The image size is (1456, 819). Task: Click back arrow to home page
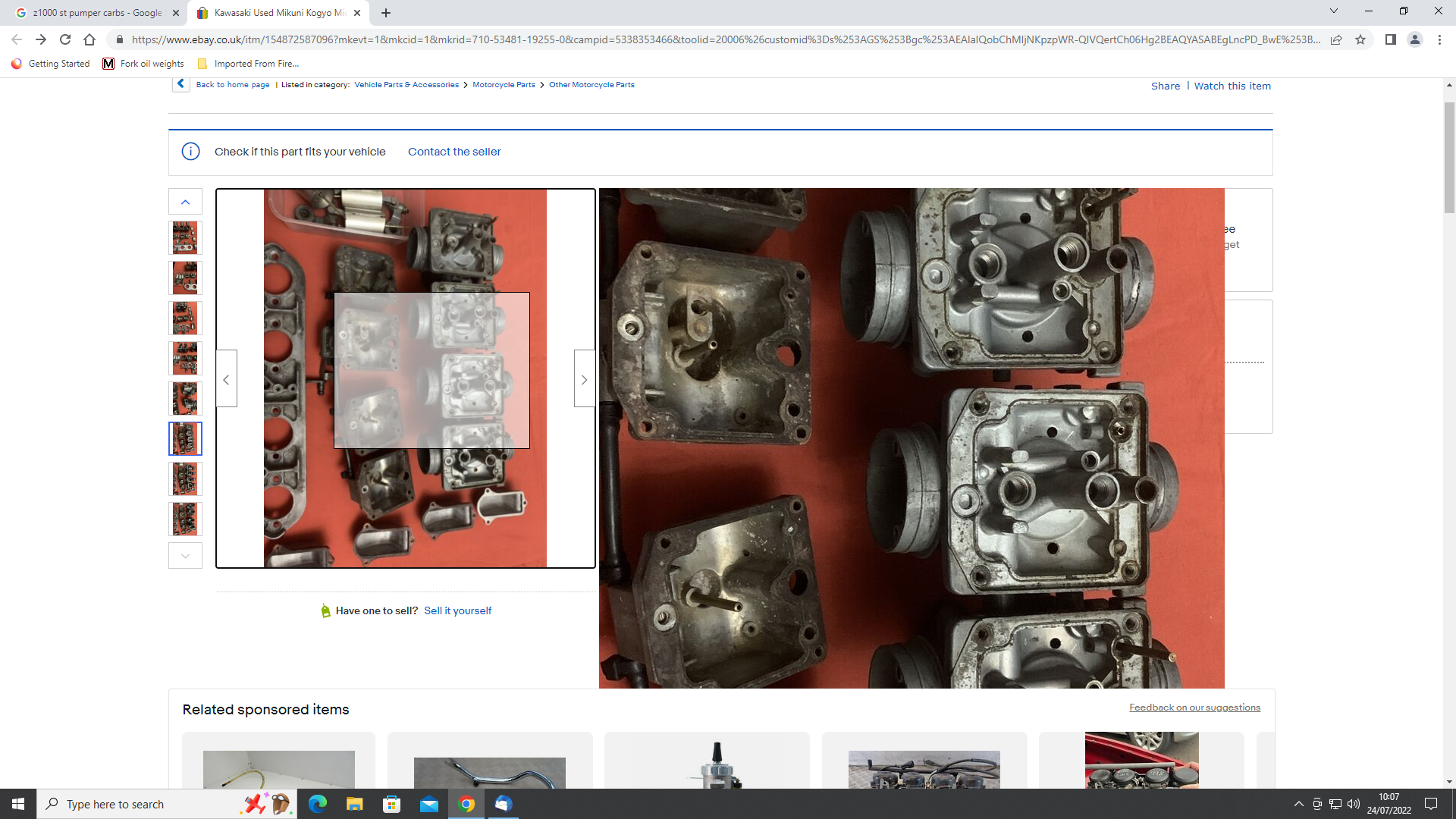tap(180, 84)
